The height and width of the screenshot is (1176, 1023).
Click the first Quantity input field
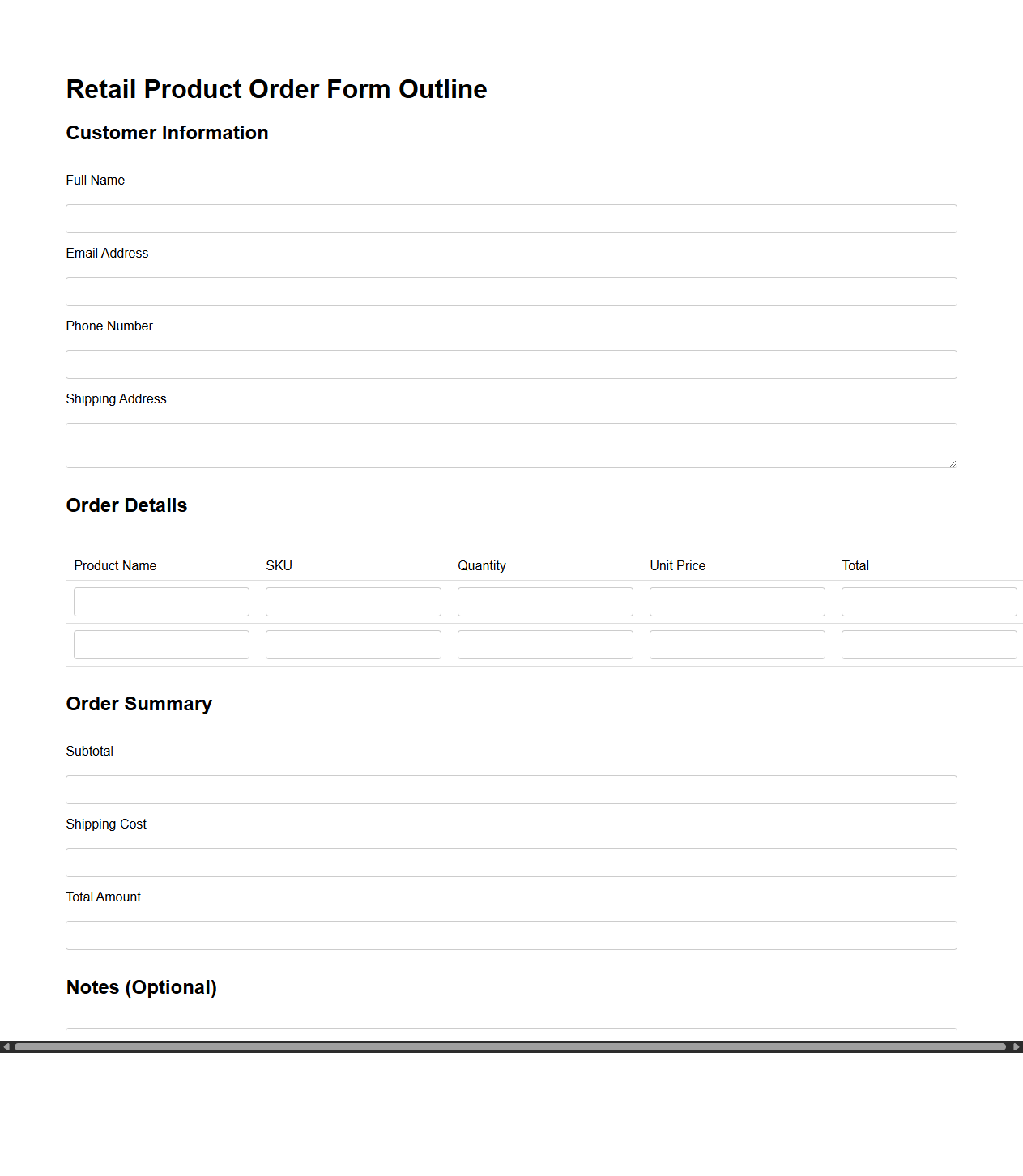tap(544, 601)
